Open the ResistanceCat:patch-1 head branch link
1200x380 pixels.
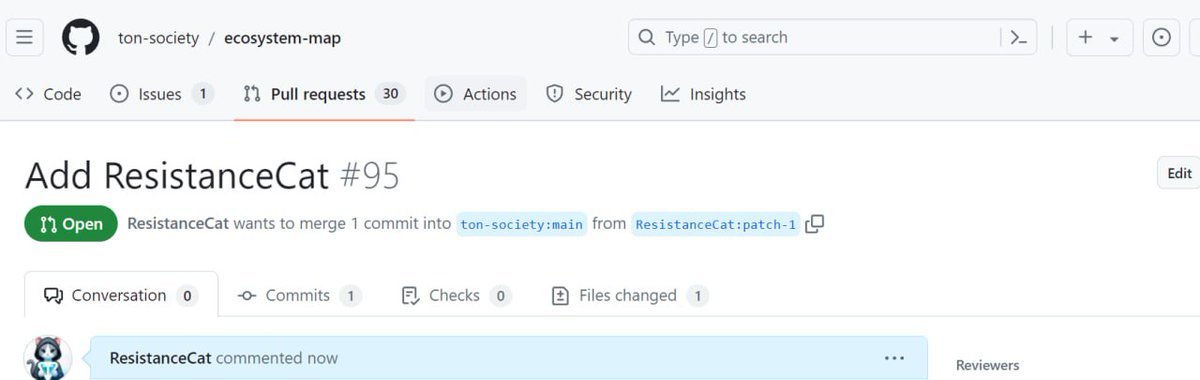[x=716, y=224]
